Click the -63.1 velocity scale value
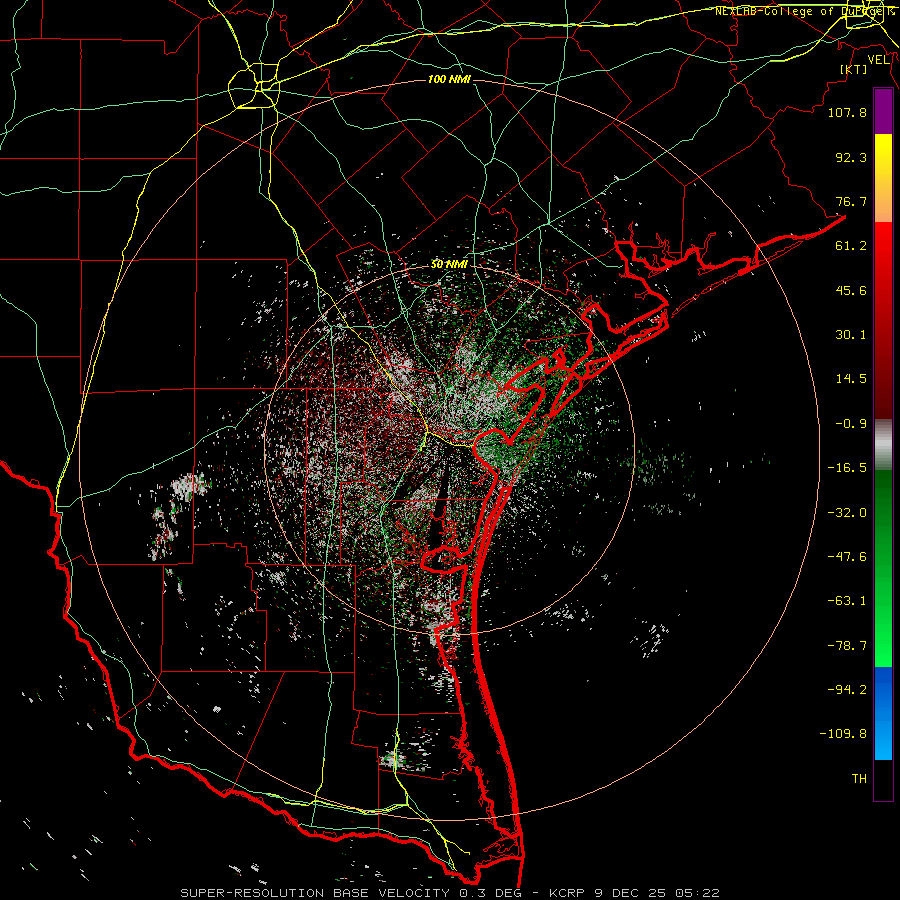The height and width of the screenshot is (900, 900). [x=847, y=601]
